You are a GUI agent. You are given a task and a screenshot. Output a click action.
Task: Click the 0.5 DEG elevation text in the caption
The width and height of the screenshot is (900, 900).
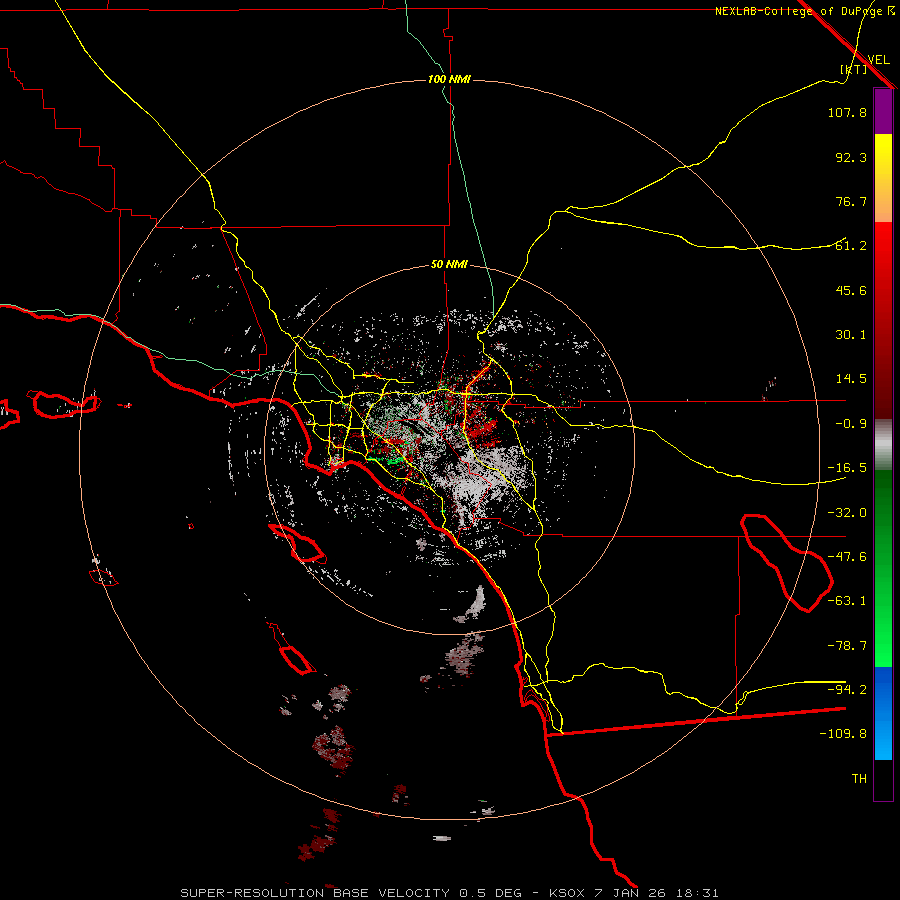click(490, 893)
